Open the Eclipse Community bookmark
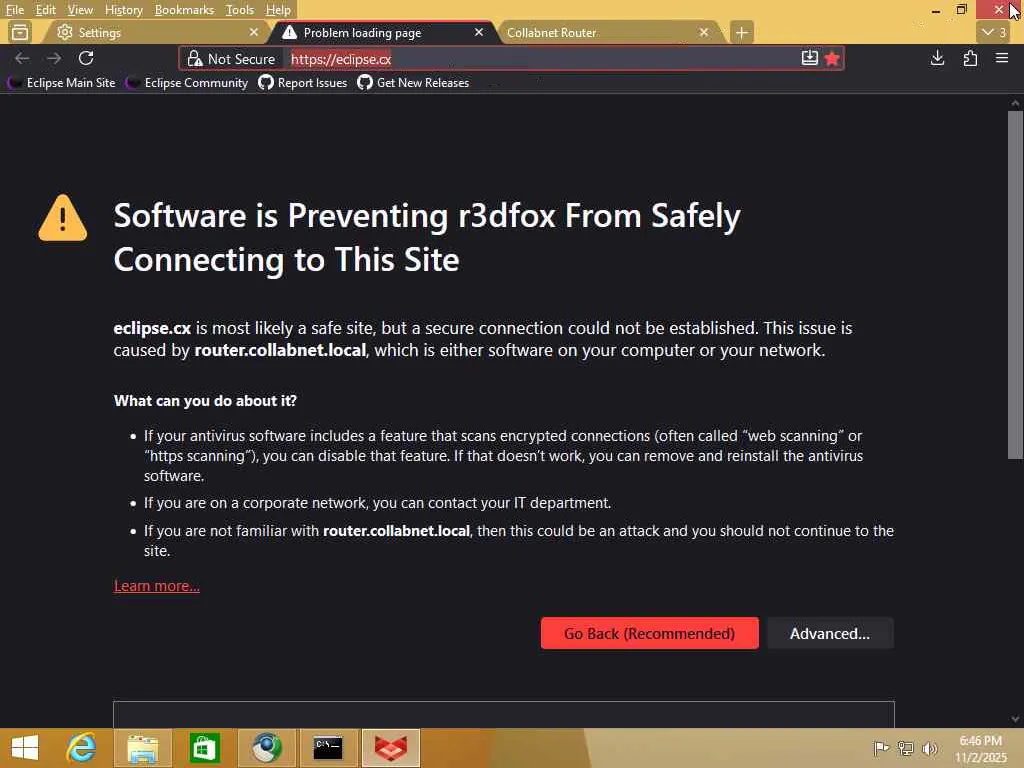 point(187,83)
